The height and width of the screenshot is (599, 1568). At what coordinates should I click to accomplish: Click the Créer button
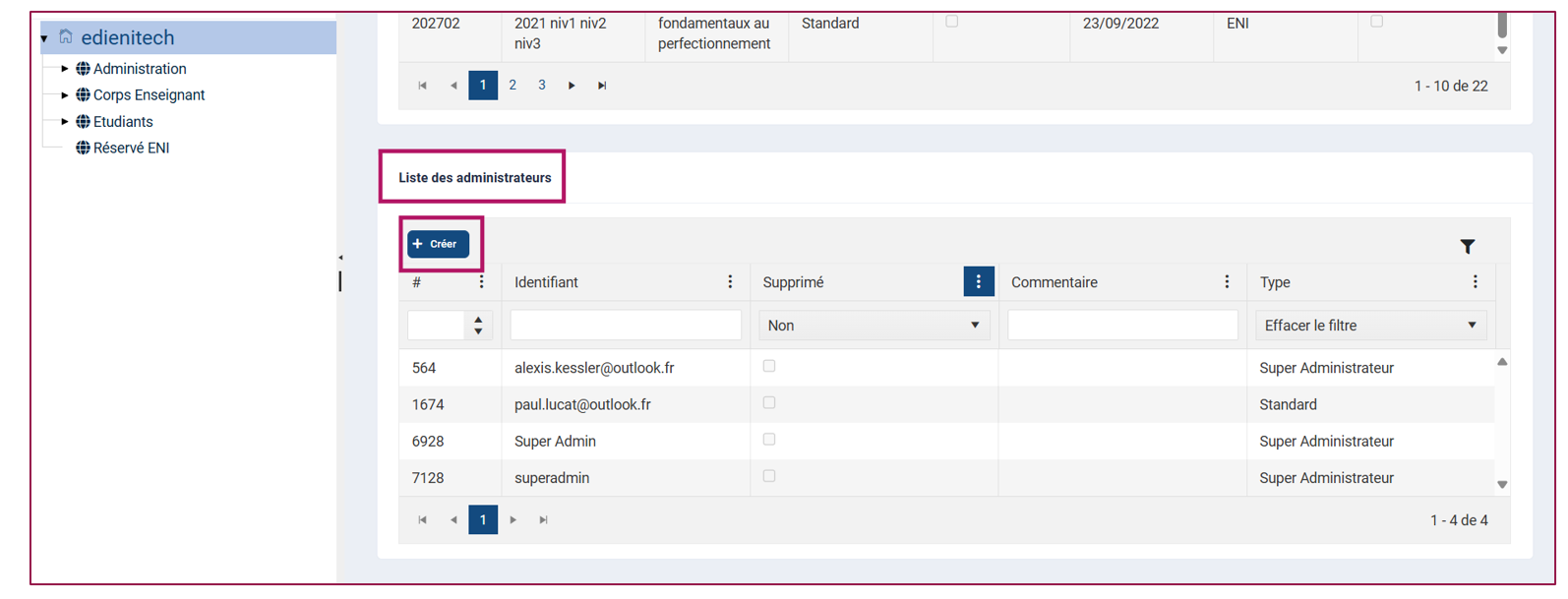pyautogui.click(x=439, y=244)
